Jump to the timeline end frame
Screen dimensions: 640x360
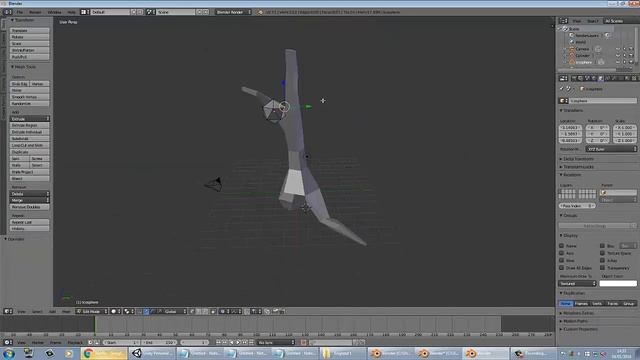click(251, 342)
